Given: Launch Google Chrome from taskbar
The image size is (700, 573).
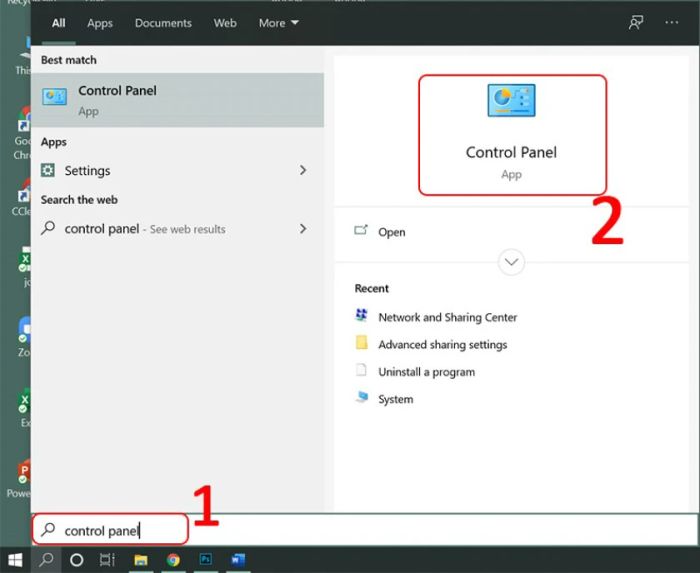Looking at the screenshot, I should [173, 560].
